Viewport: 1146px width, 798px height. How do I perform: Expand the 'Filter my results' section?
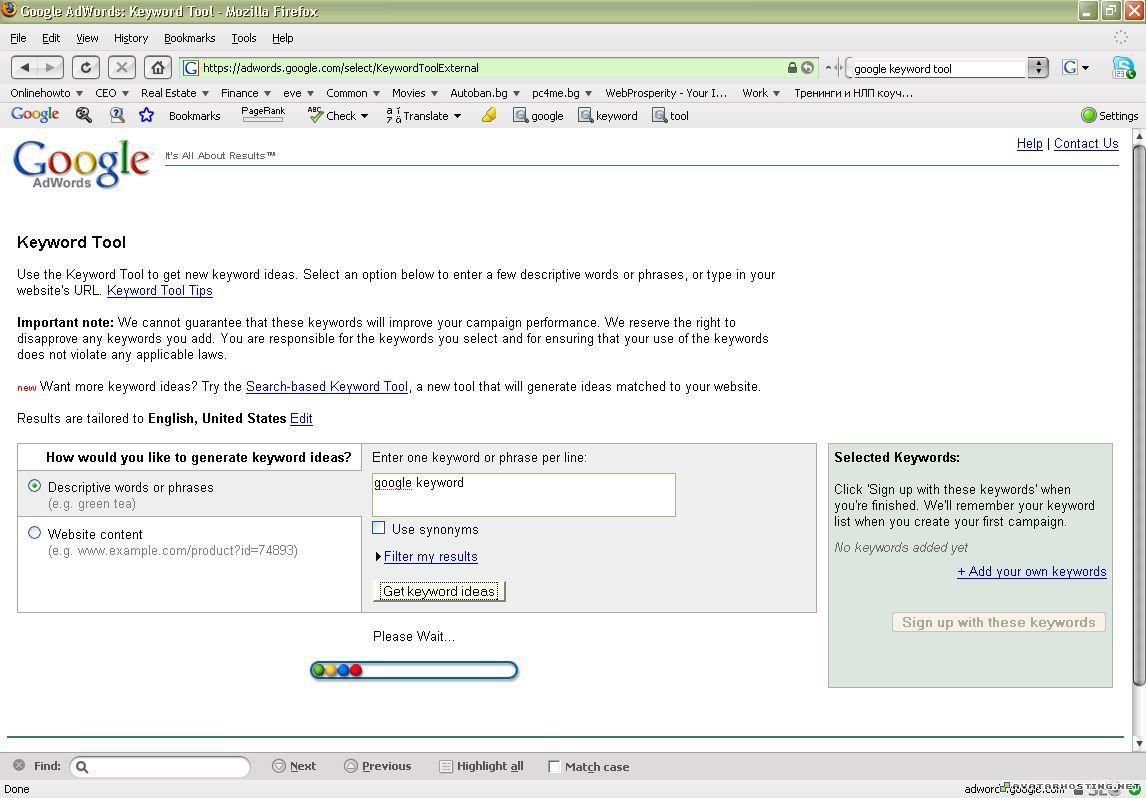click(430, 556)
